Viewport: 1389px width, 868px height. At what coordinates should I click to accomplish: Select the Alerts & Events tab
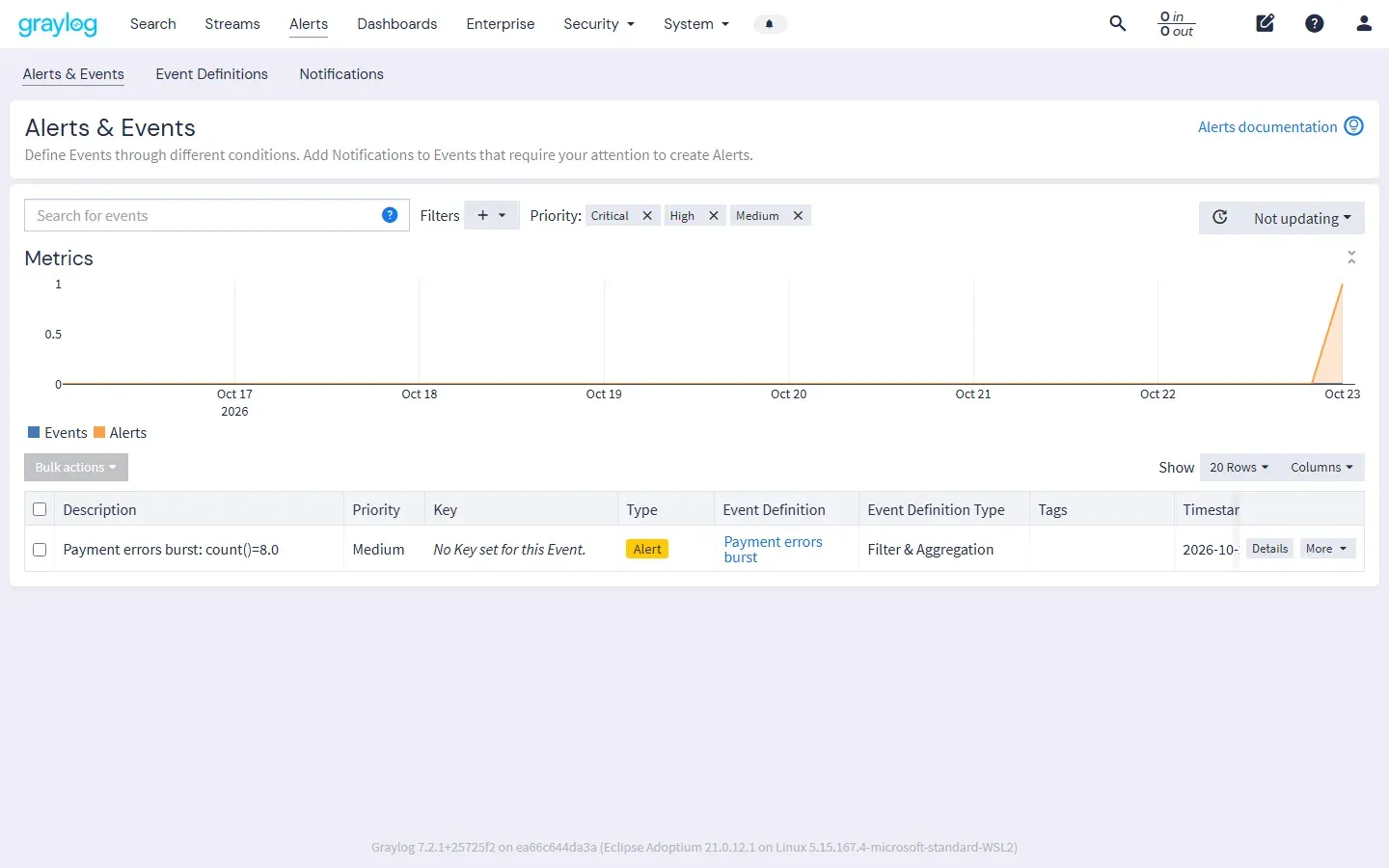point(73,74)
